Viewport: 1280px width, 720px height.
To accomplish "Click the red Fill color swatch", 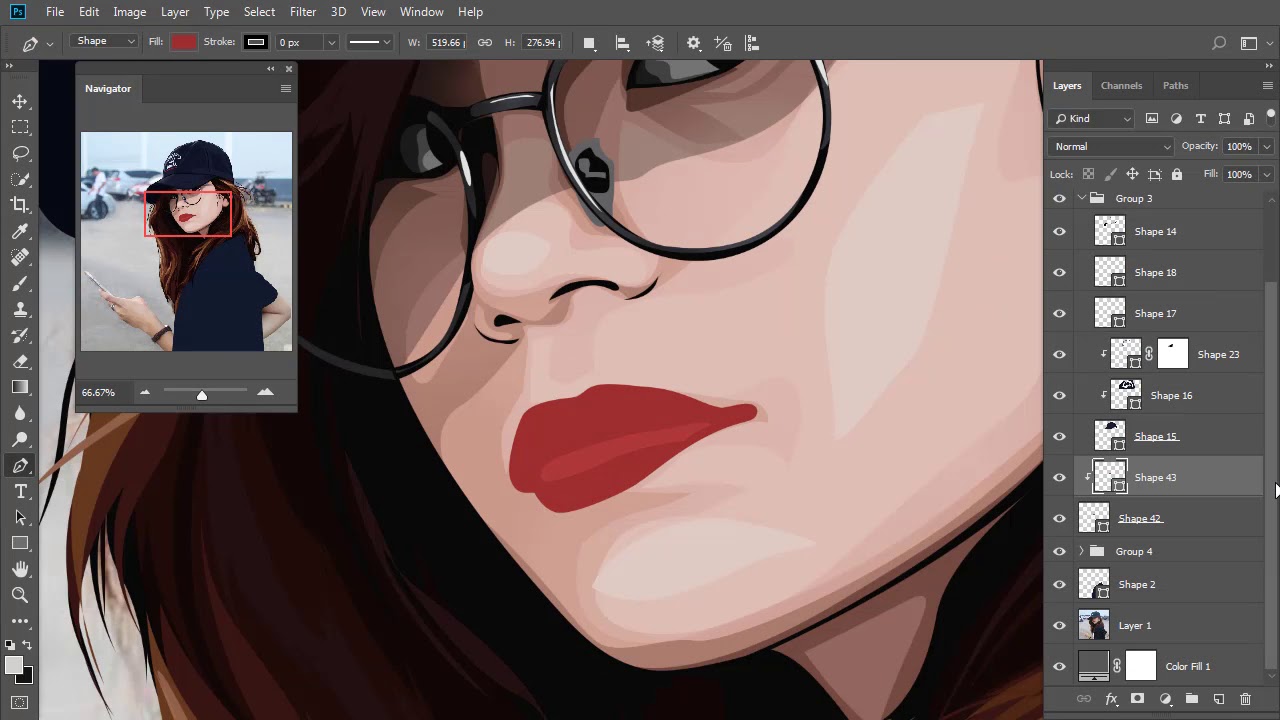I will 183,42.
